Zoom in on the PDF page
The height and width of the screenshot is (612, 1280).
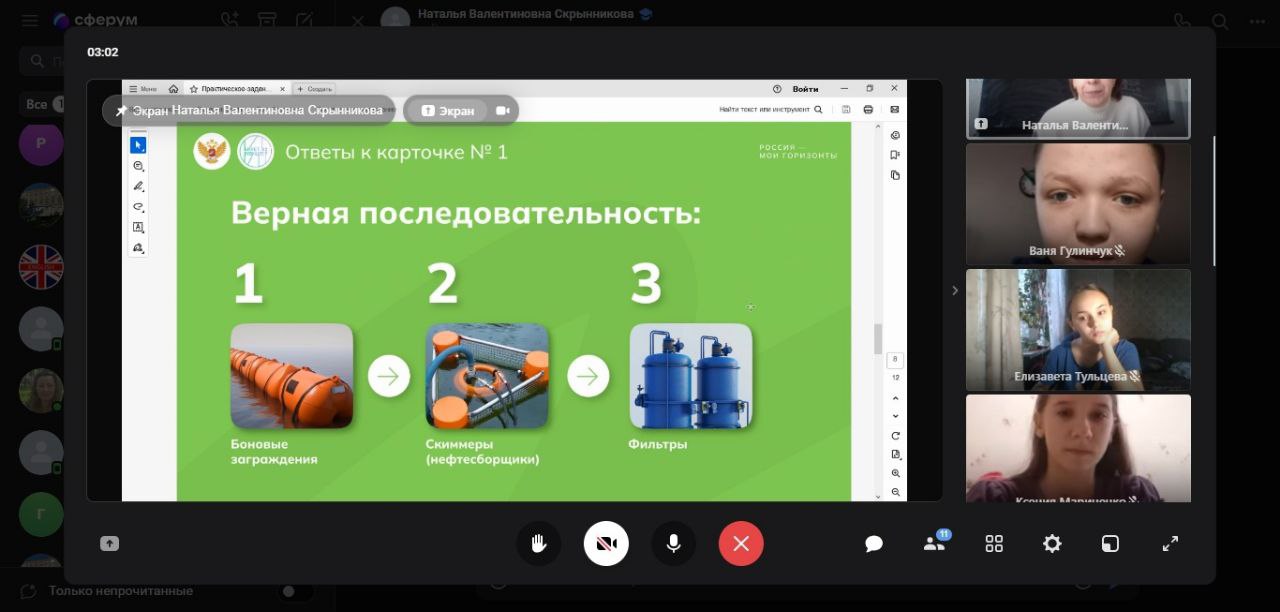pos(895,473)
